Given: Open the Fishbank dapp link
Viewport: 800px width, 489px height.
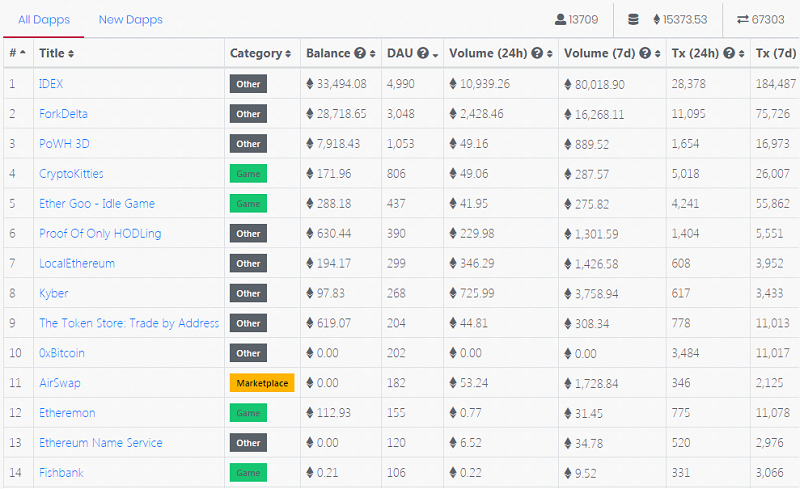Looking at the screenshot, I should pyautogui.click(x=61, y=473).
